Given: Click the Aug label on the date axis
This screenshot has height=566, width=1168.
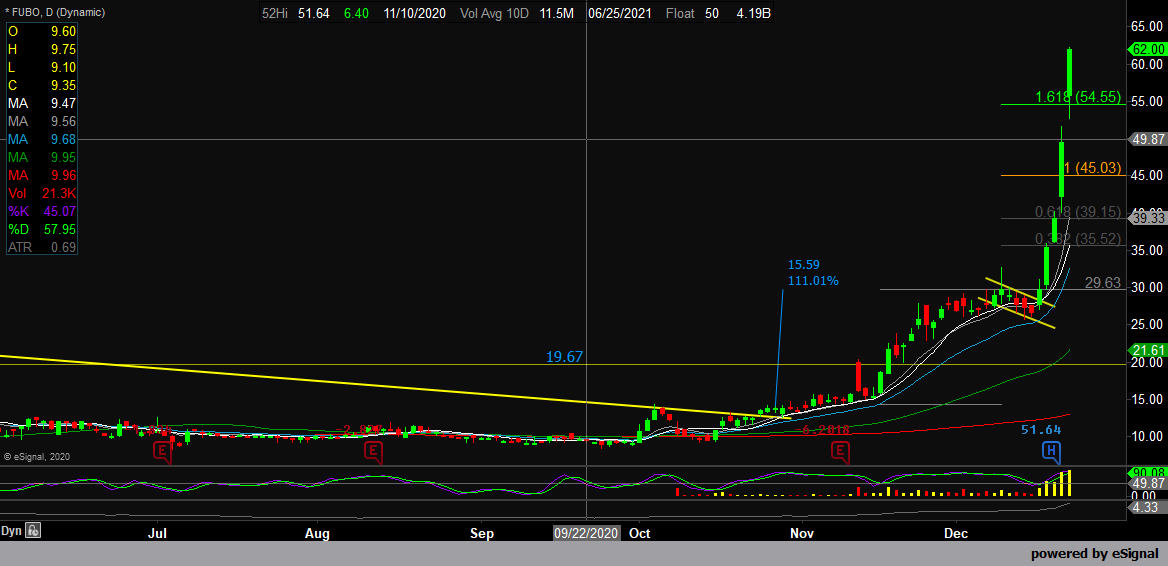Looking at the screenshot, I should pyautogui.click(x=317, y=534).
